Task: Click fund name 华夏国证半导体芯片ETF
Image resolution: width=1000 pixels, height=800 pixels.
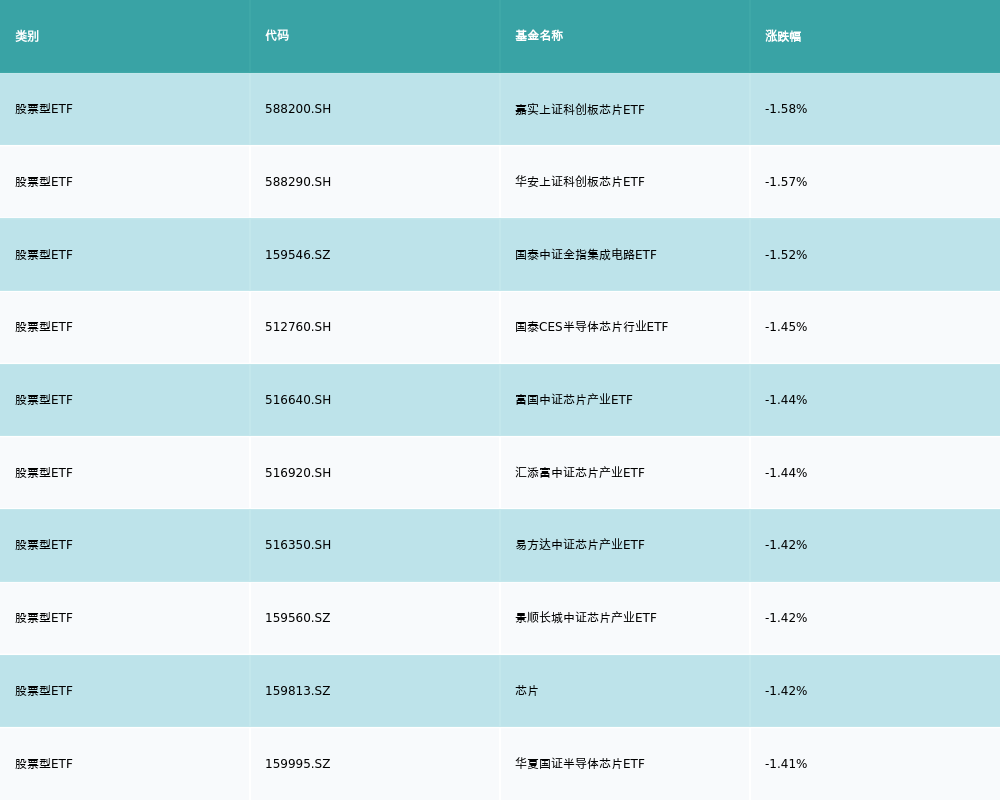Action: click(580, 764)
